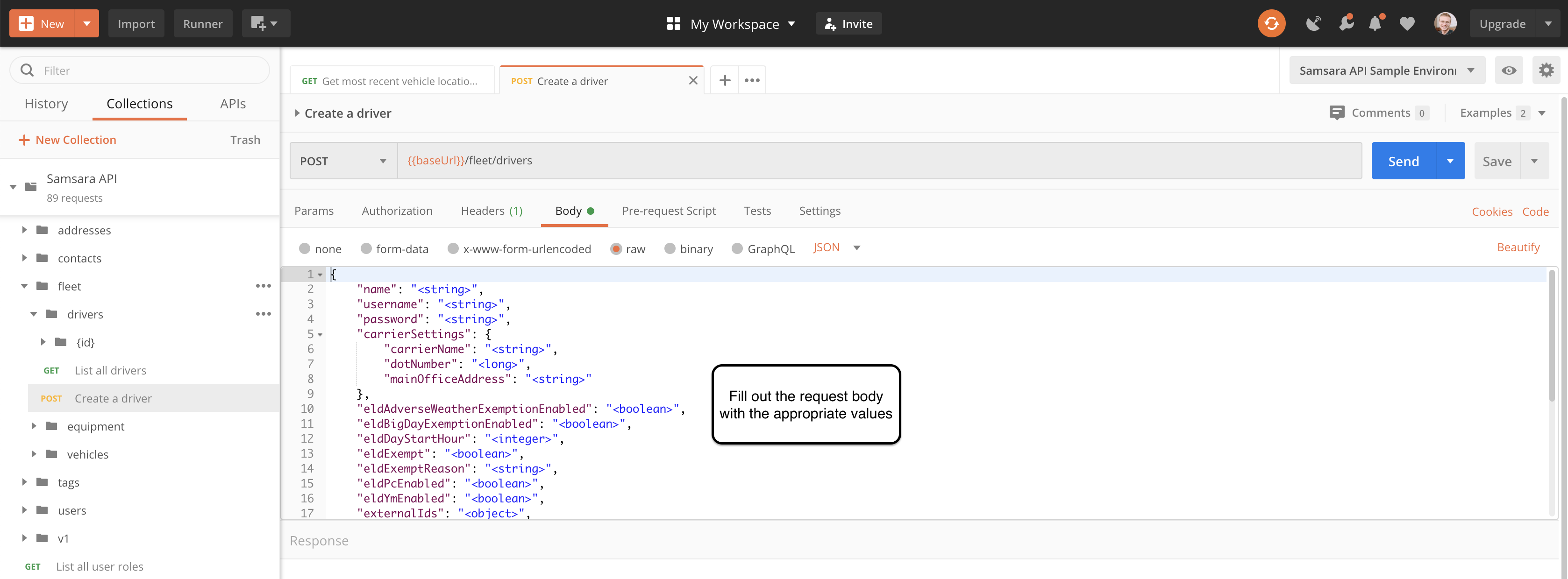Screen dimensions: 1568x579
Task: Click the satellite capture requests icon
Action: (x=1313, y=24)
